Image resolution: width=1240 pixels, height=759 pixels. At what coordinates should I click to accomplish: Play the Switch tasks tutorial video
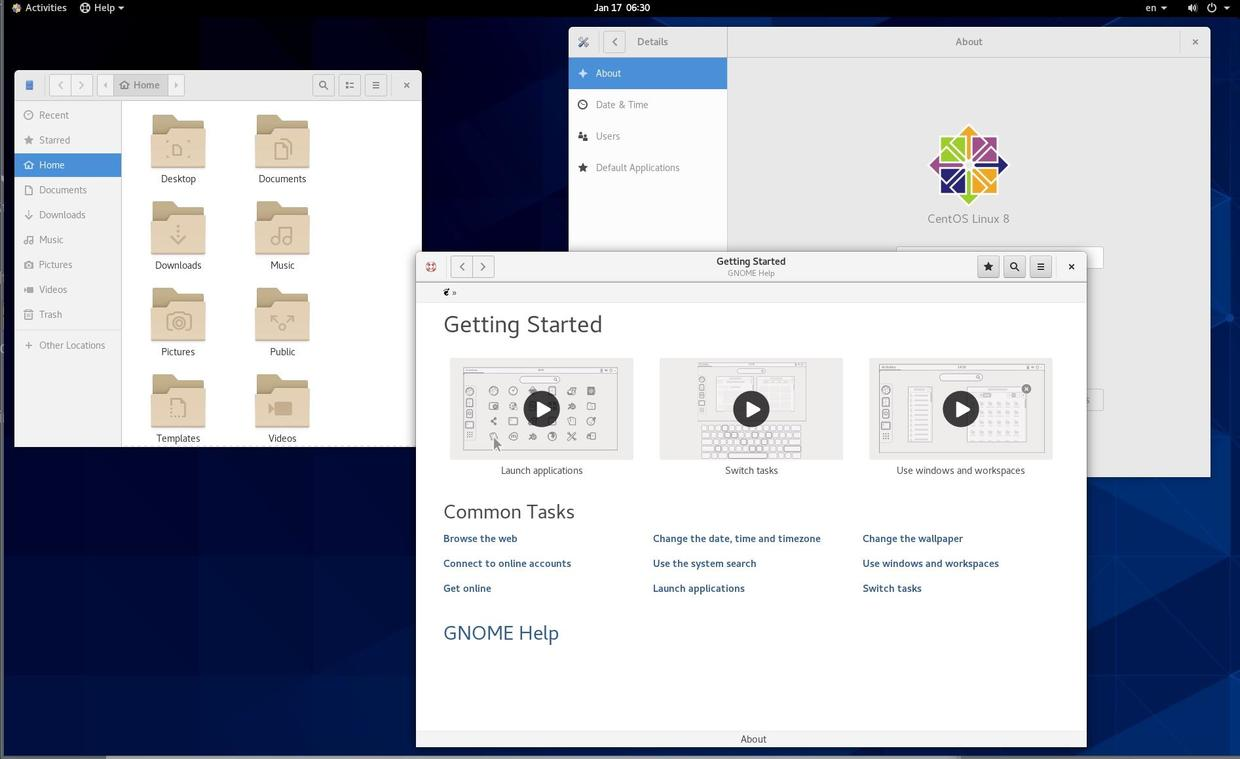point(750,408)
